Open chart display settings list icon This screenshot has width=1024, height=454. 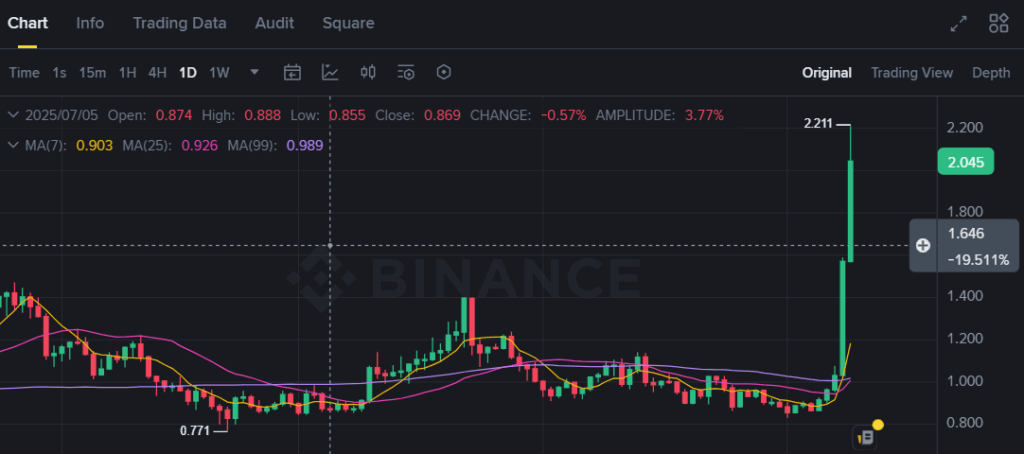[406, 72]
